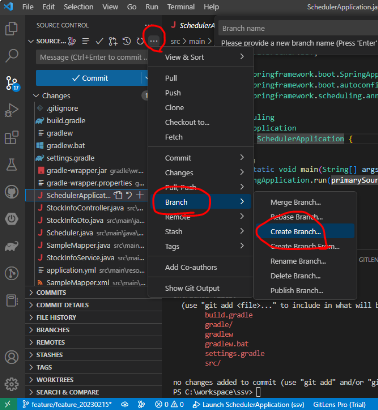Select the .gitignore changed file
Viewport: 378px width, 410px height.
pos(87,108)
